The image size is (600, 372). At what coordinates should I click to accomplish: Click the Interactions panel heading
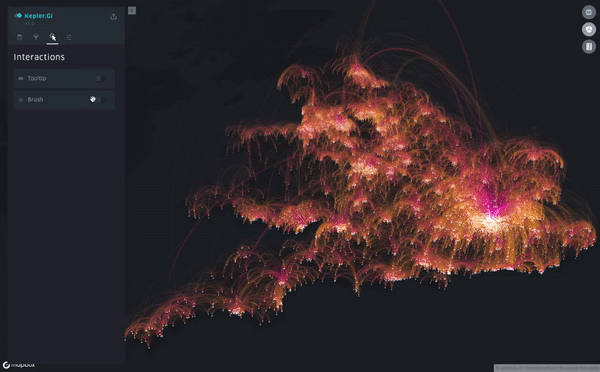click(39, 57)
